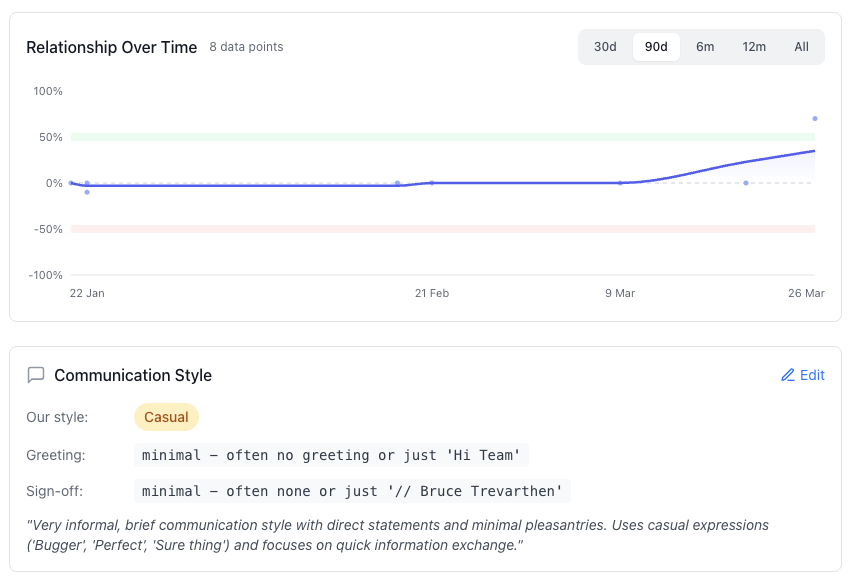Click the 'Relationship Over Time' heading
The image size is (857, 587).
point(111,48)
